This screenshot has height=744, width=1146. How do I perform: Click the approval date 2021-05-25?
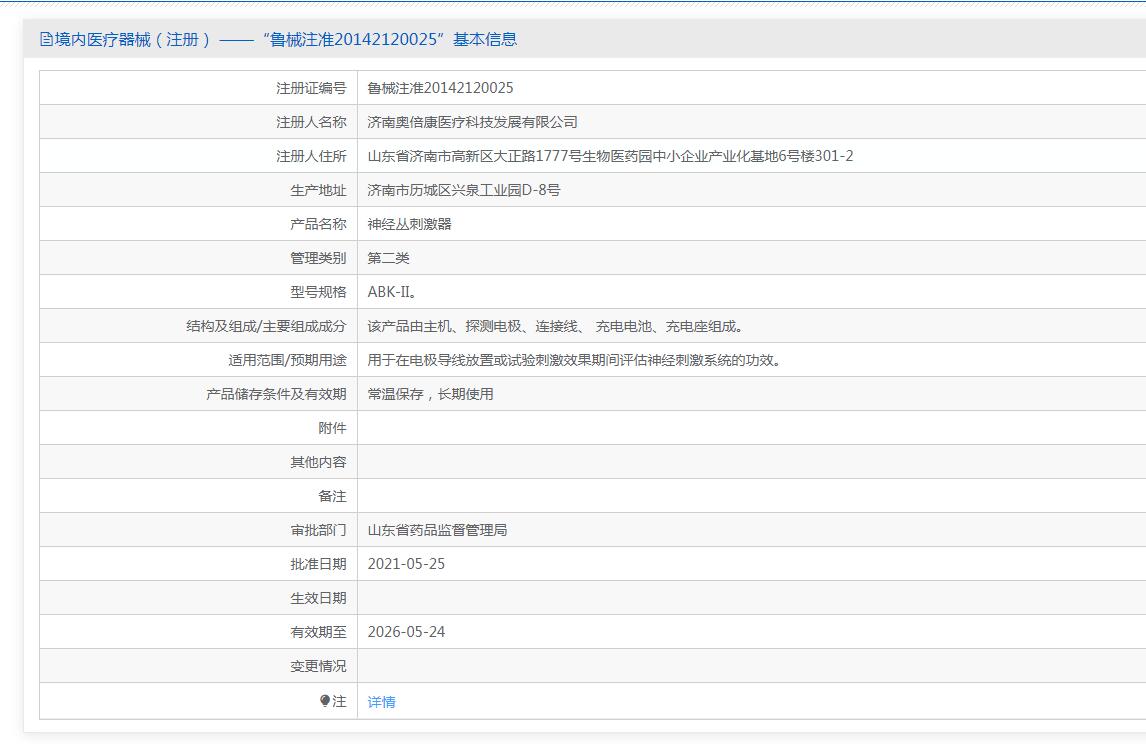tap(406, 564)
